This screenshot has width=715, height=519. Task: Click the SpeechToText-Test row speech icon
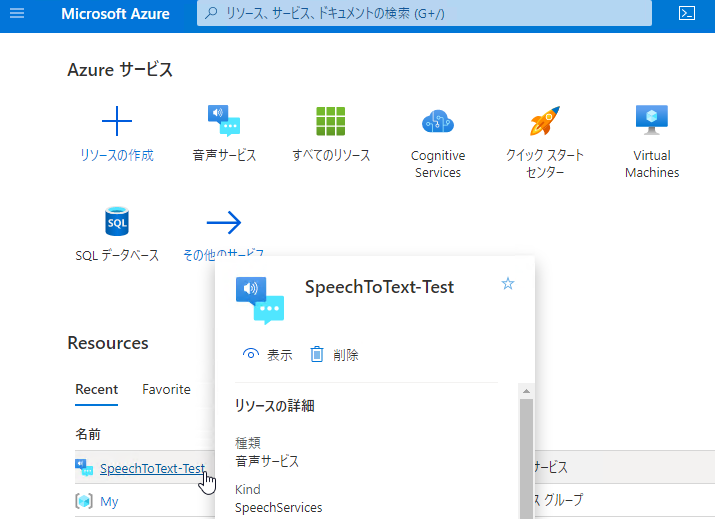(x=84, y=468)
